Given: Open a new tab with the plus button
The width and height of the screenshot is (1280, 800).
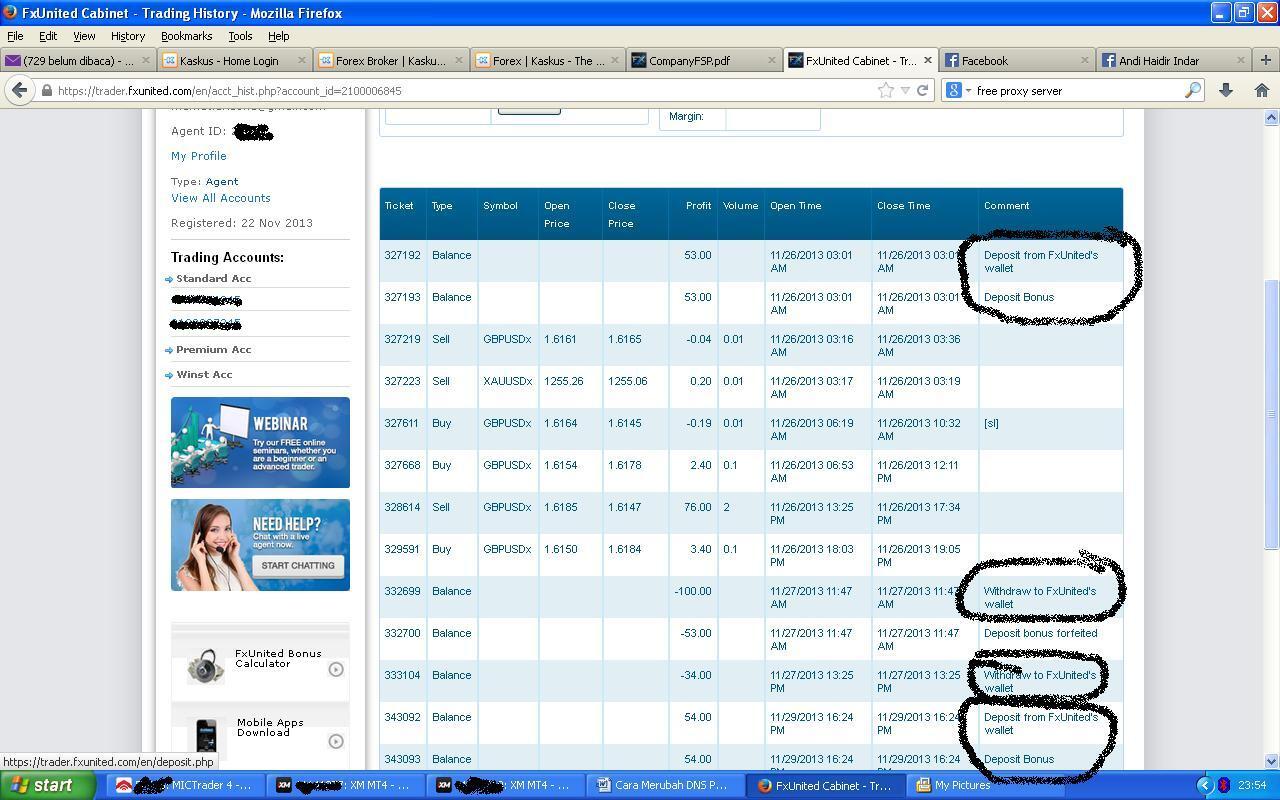Looking at the screenshot, I should (x=1265, y=60).
